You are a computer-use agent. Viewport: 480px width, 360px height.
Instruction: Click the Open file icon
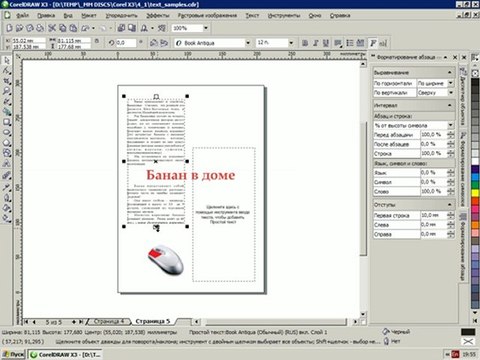click(20, 28)
